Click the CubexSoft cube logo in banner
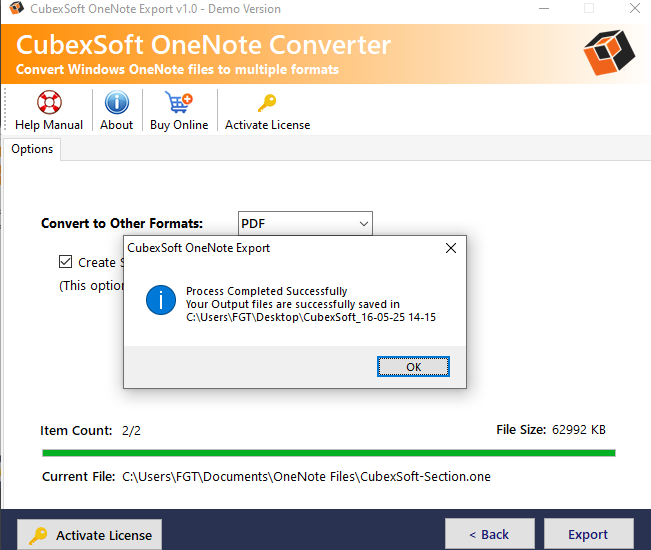The height and width of the screenshot is (550, 651). 609,53
